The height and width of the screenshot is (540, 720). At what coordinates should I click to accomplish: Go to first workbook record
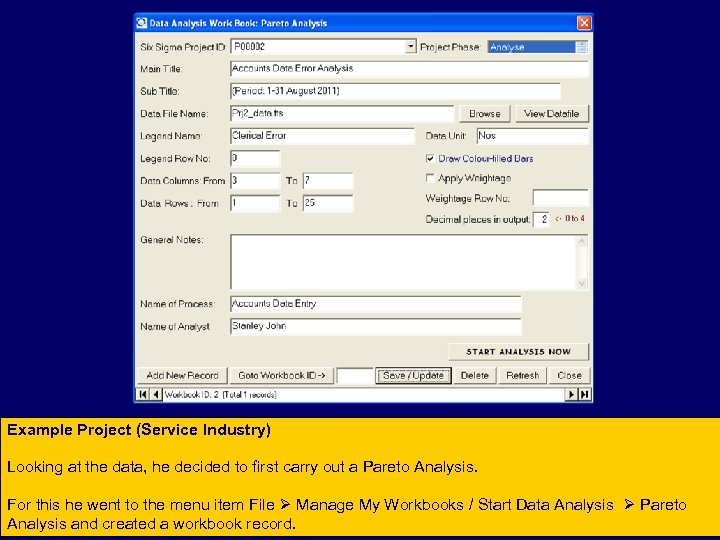pos(143,394)
